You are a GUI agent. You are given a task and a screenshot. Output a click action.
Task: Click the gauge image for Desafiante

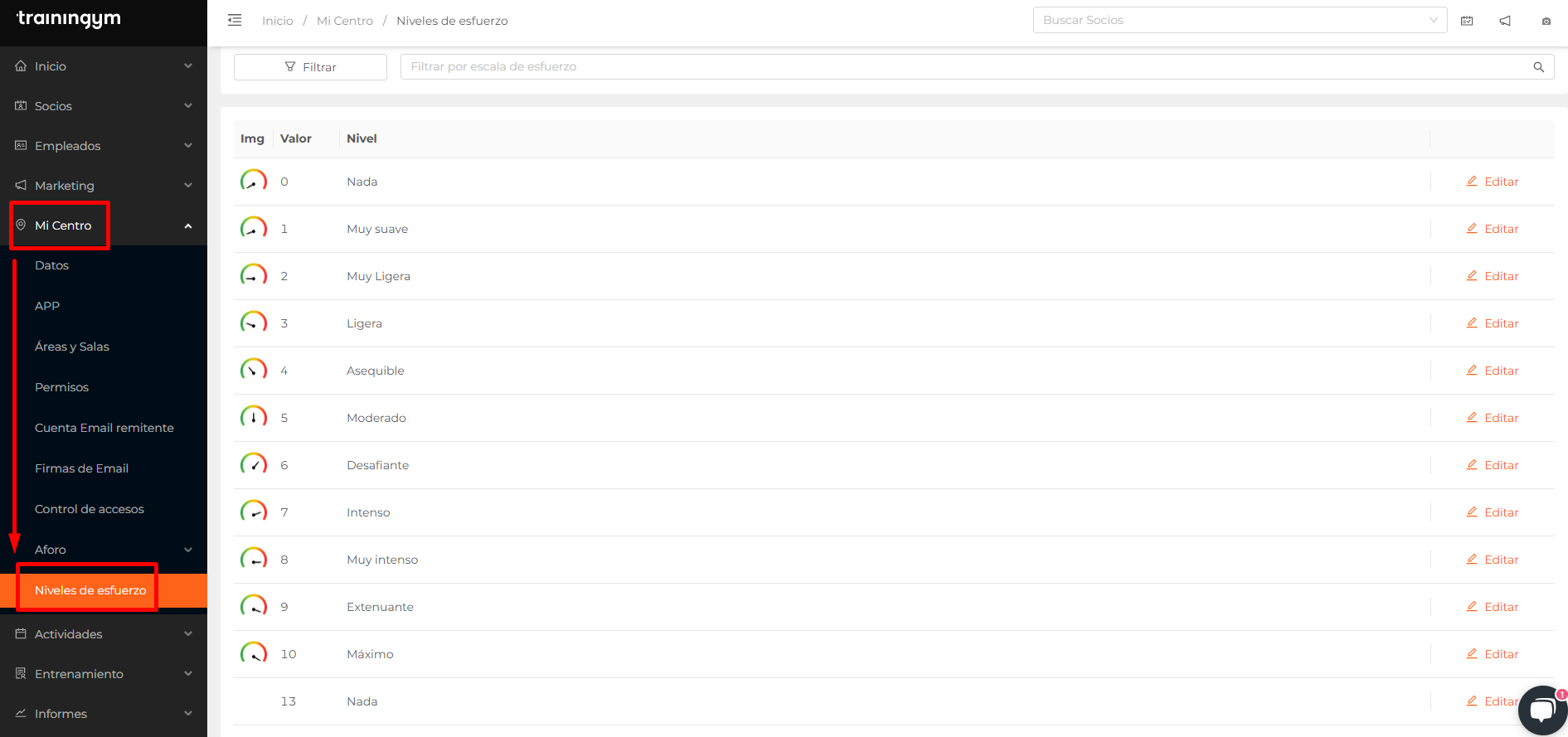[x=254, y=464]
